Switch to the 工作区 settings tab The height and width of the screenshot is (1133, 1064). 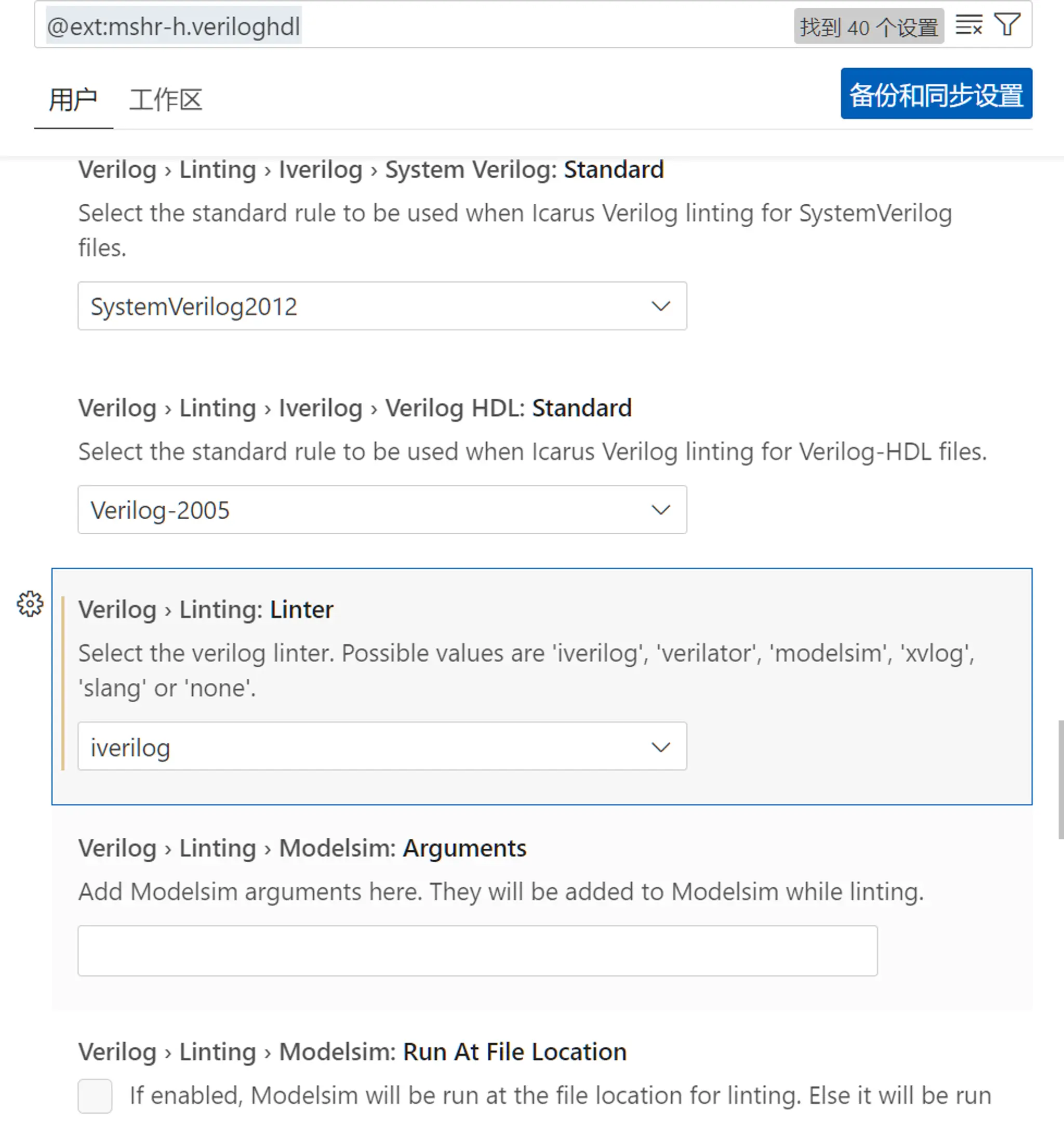[166, 100]
